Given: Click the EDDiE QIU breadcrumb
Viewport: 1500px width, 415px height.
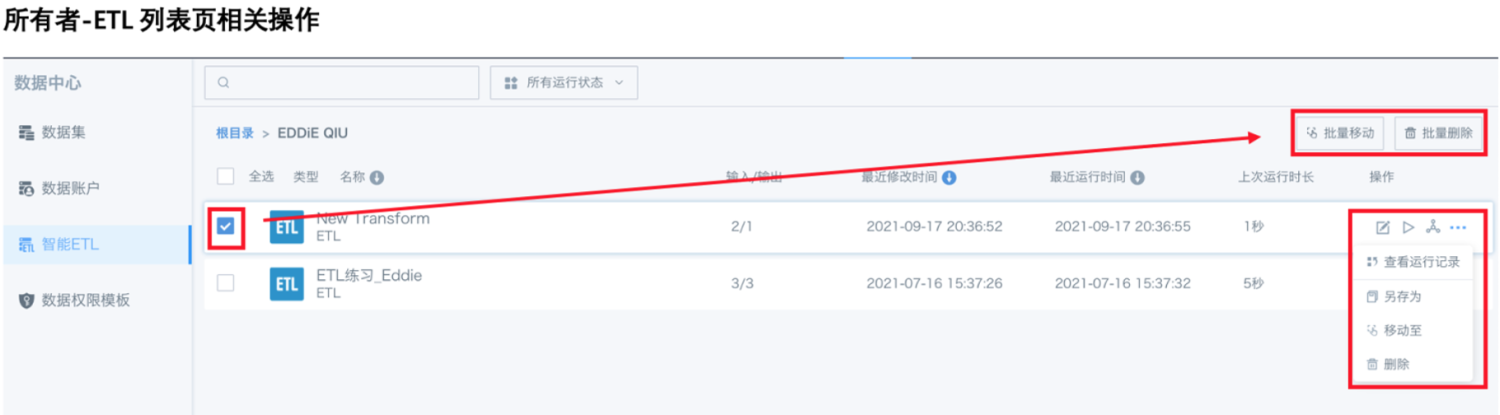Looking at the screenshot, I should [313, 133].
